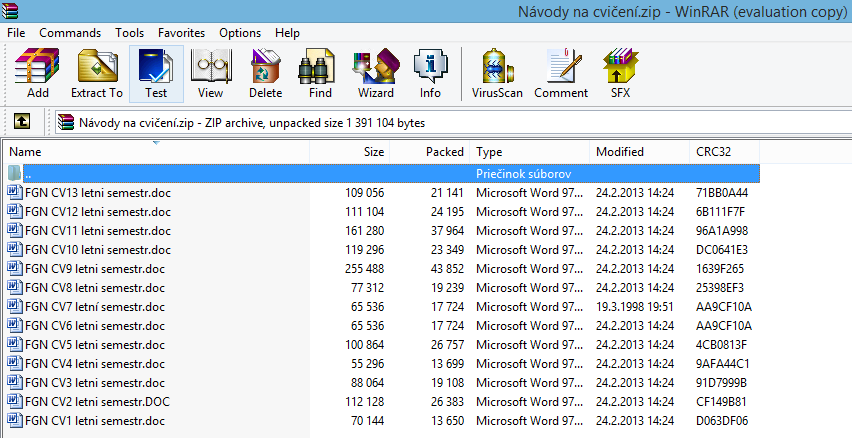Click CRC32 value D063DF06
852x438 pixels.
tap(722, 421)
